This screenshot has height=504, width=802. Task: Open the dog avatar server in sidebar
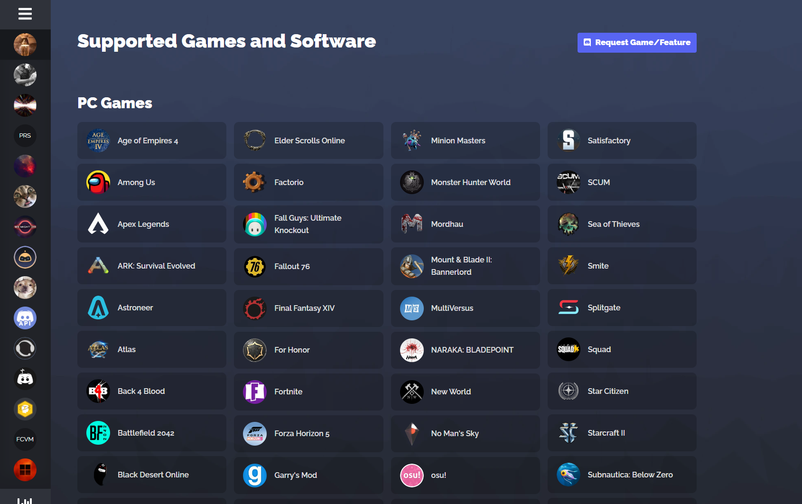[25, 288]
